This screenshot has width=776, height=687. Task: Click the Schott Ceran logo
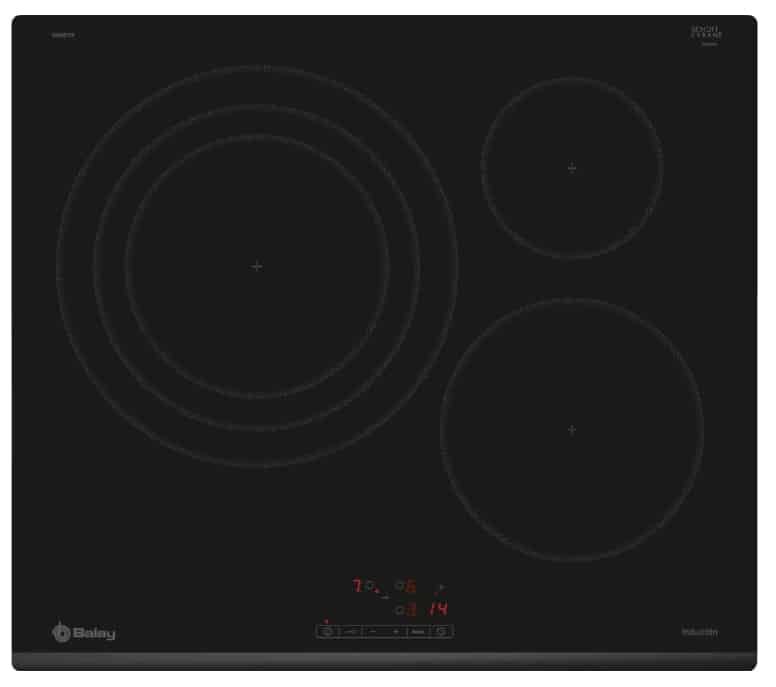pyautogui.click(x=706, y=35)
